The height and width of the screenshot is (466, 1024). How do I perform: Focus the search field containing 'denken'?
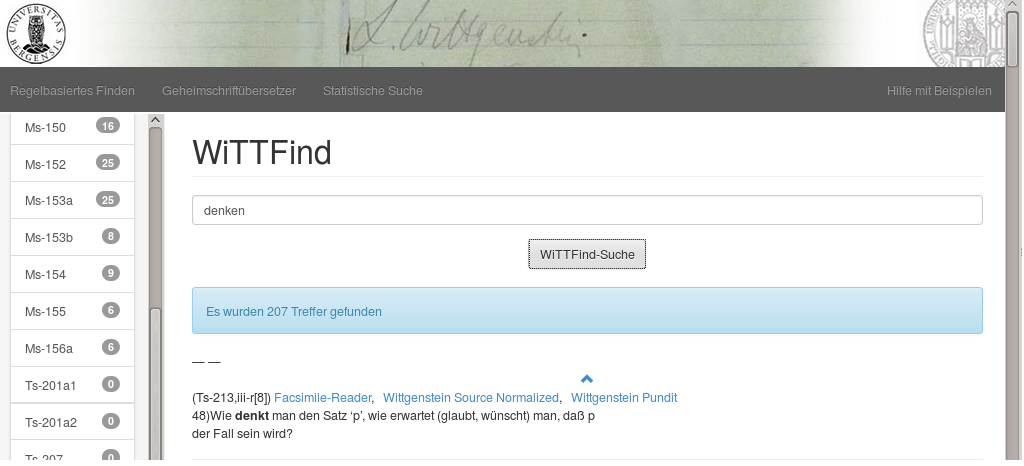587,210
